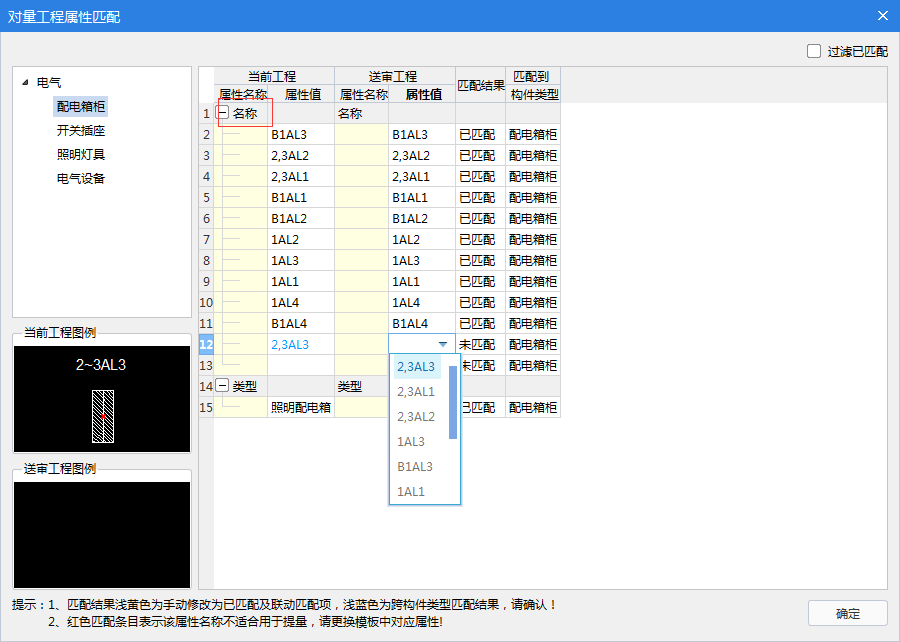Collapse the 电气 tree node
This screenshot has width=900, height=642.
pos(24,83)
